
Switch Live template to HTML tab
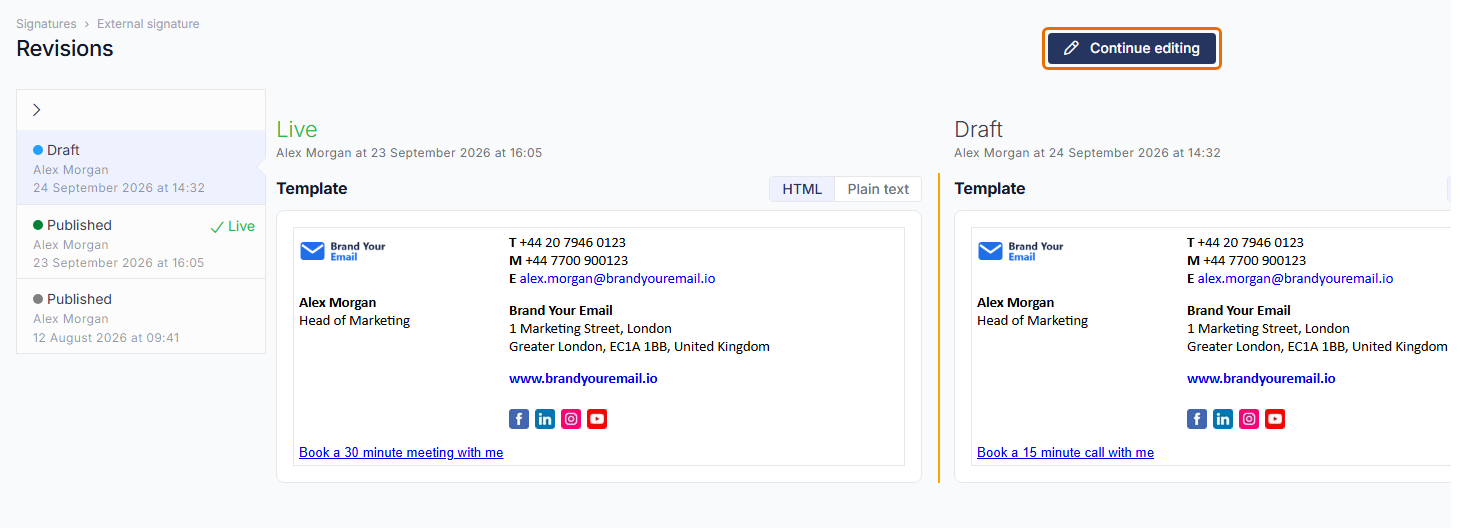(x=802, y=189)
